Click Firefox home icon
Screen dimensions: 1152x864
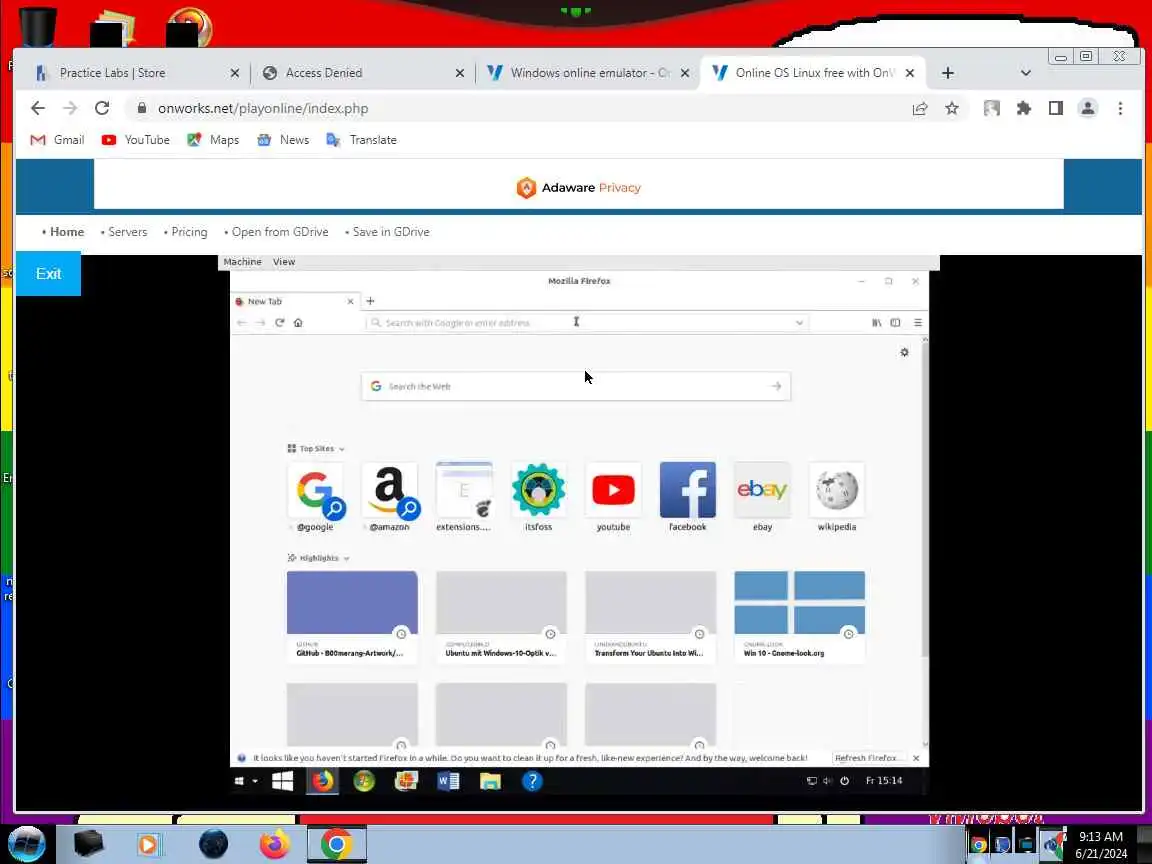[298, 323]
